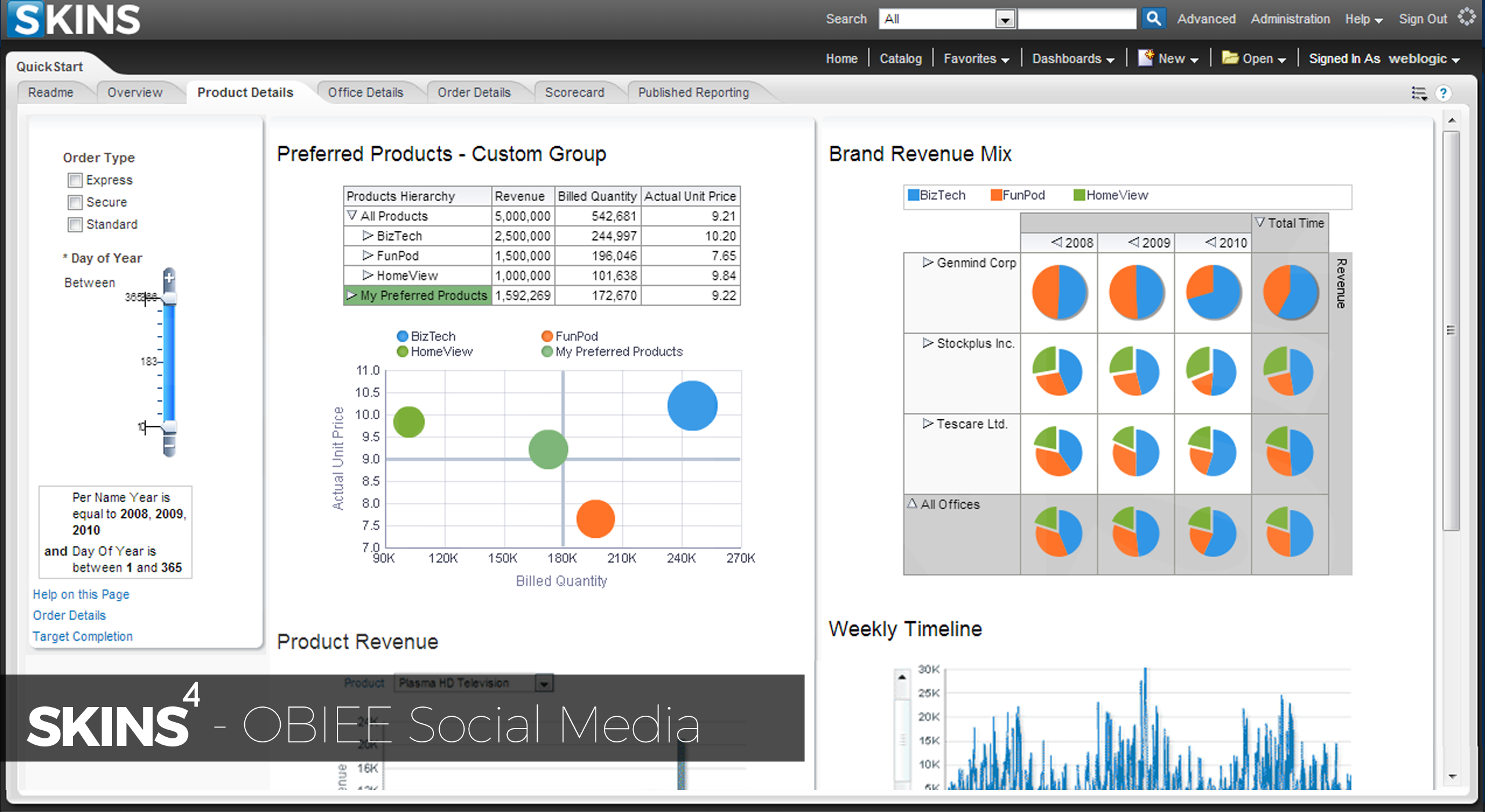Select the Stockplus Inc. 2009 pie chart

coord(1135,371)
